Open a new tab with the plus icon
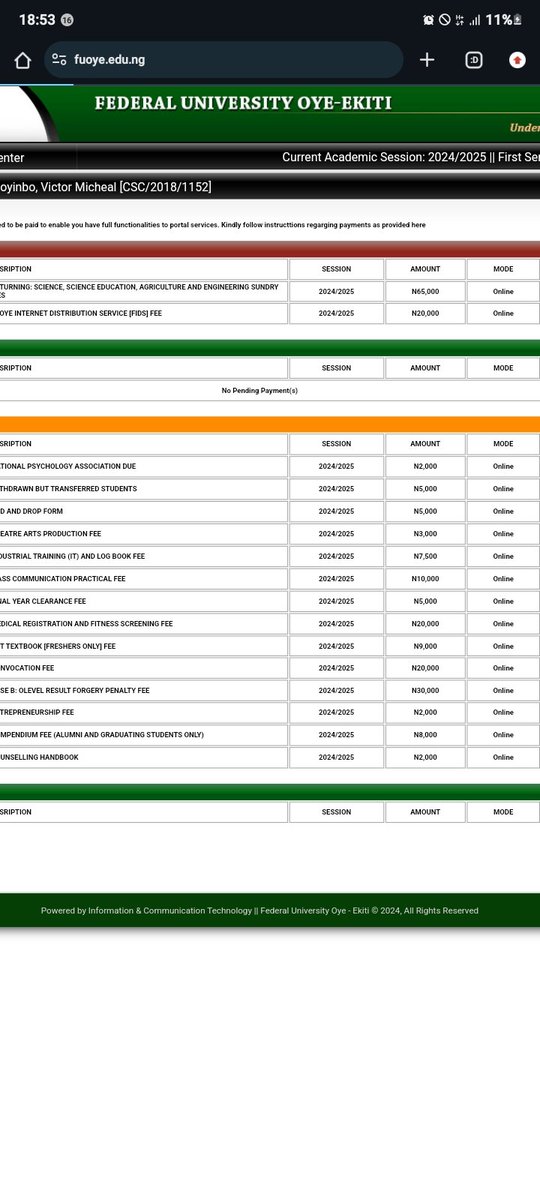This screenshot has width=540, height=1200. pyautogui.click(x=427, y=60)
